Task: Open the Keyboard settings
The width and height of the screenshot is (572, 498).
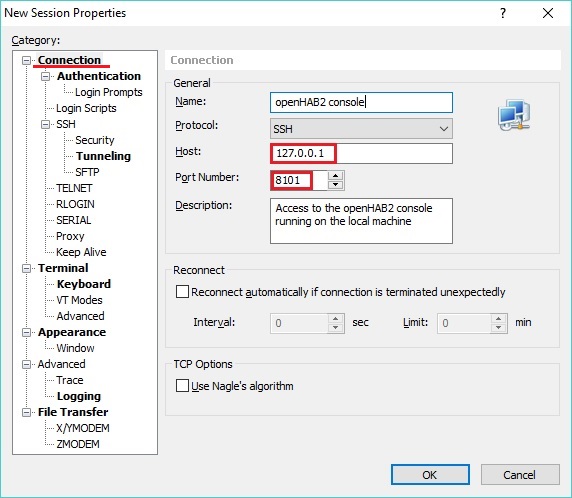Action: [84, 284]
